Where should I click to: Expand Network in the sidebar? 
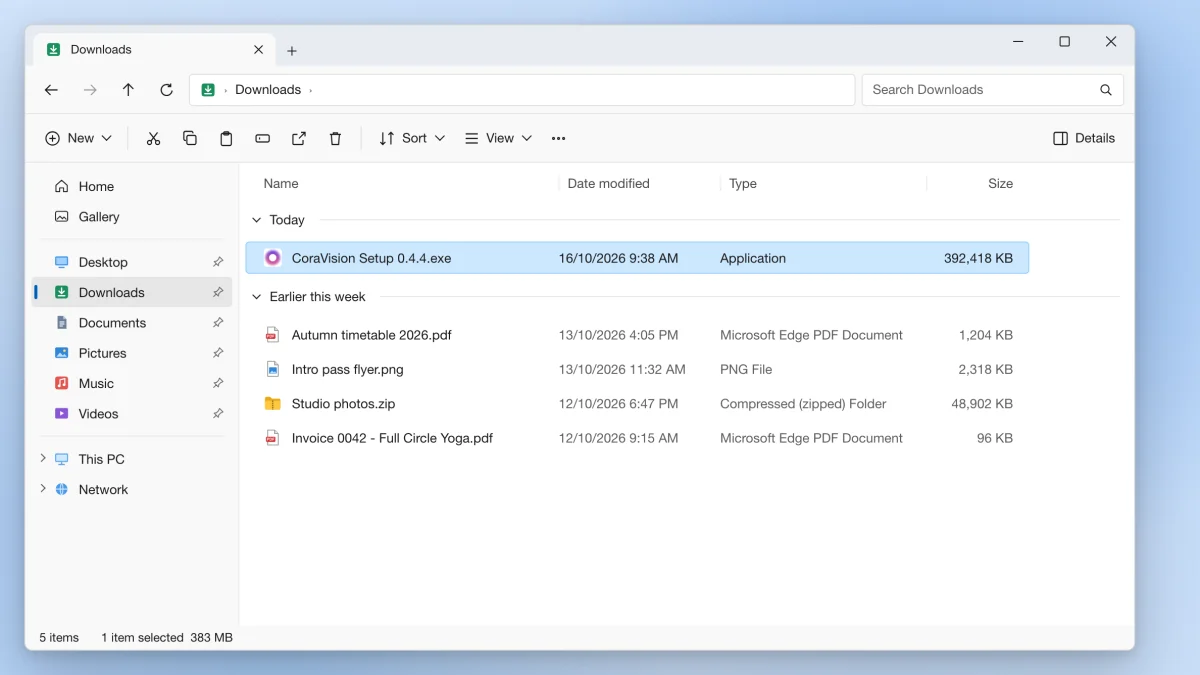43,488
